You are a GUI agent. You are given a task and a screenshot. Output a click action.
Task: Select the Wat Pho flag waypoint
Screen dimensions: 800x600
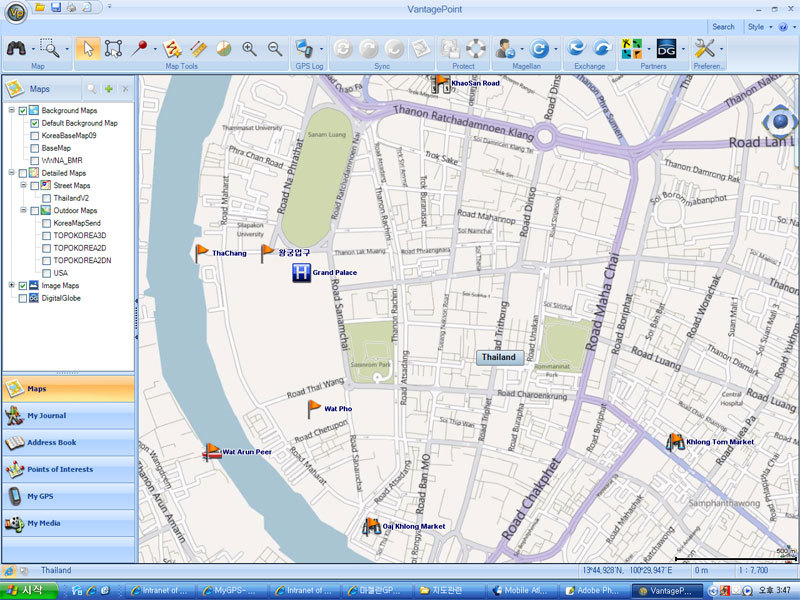click(x=313, y=408)
